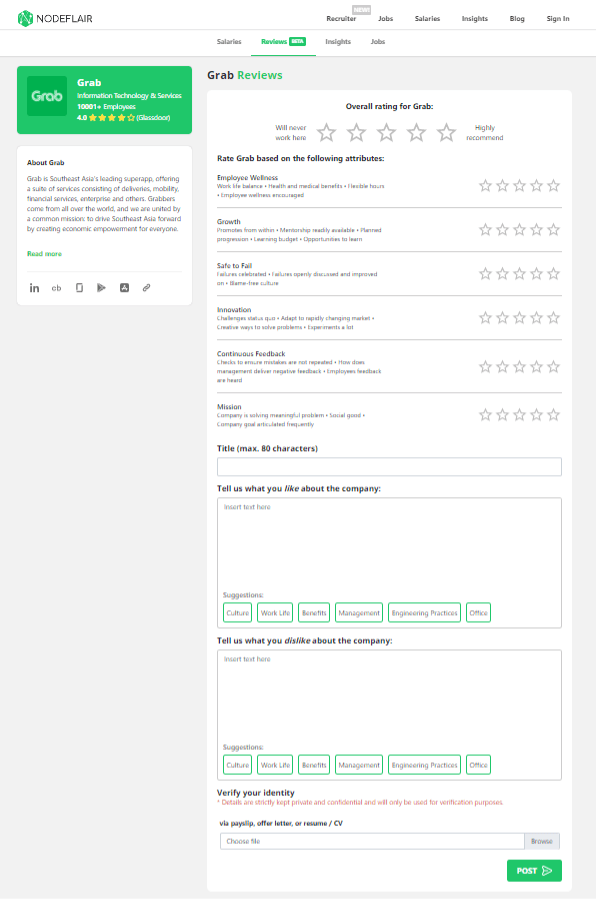Expand About Grab with Read more
Screen dimensions: 596x900
[44, 254]
